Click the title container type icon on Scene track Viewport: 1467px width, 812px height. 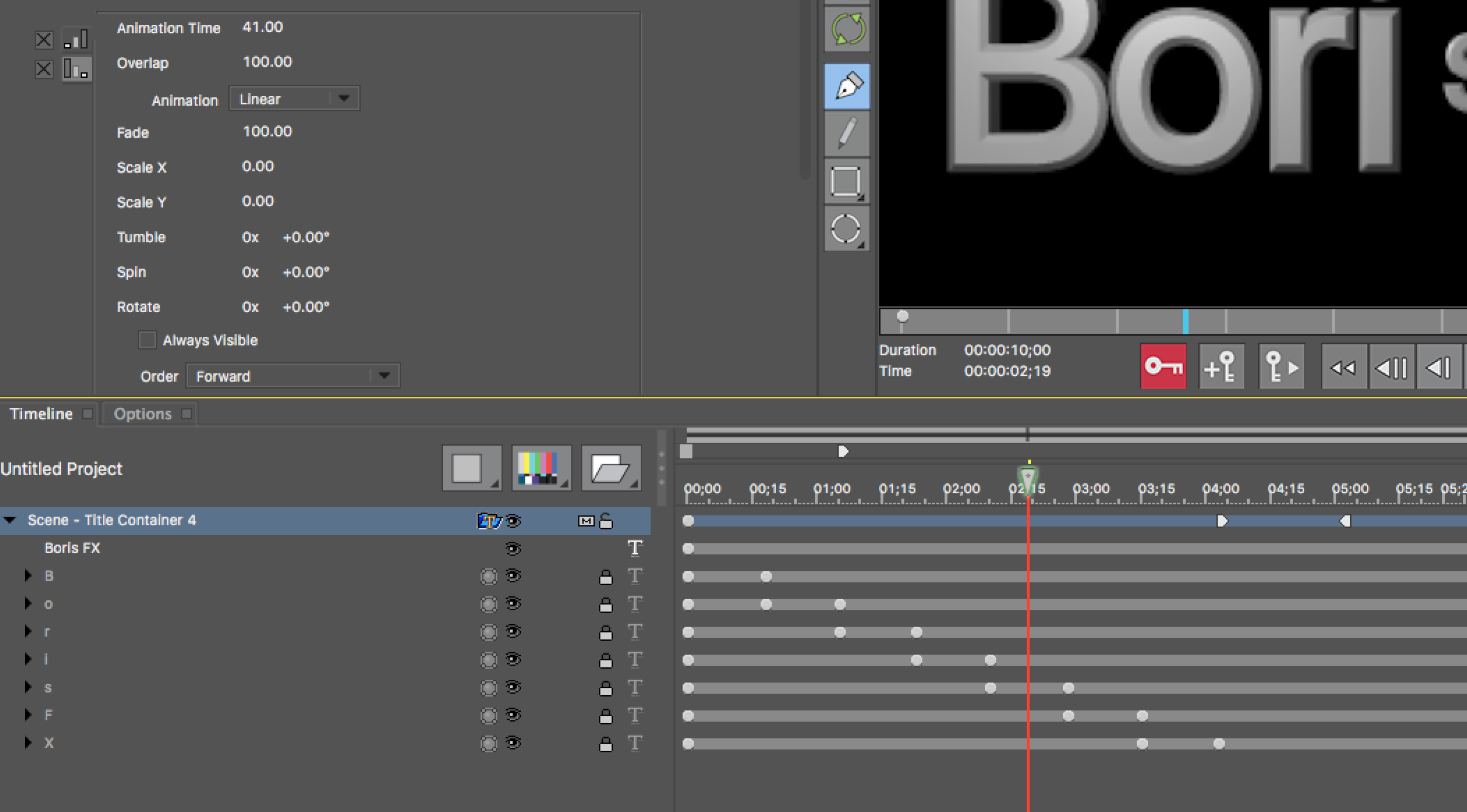click(489, 521)
